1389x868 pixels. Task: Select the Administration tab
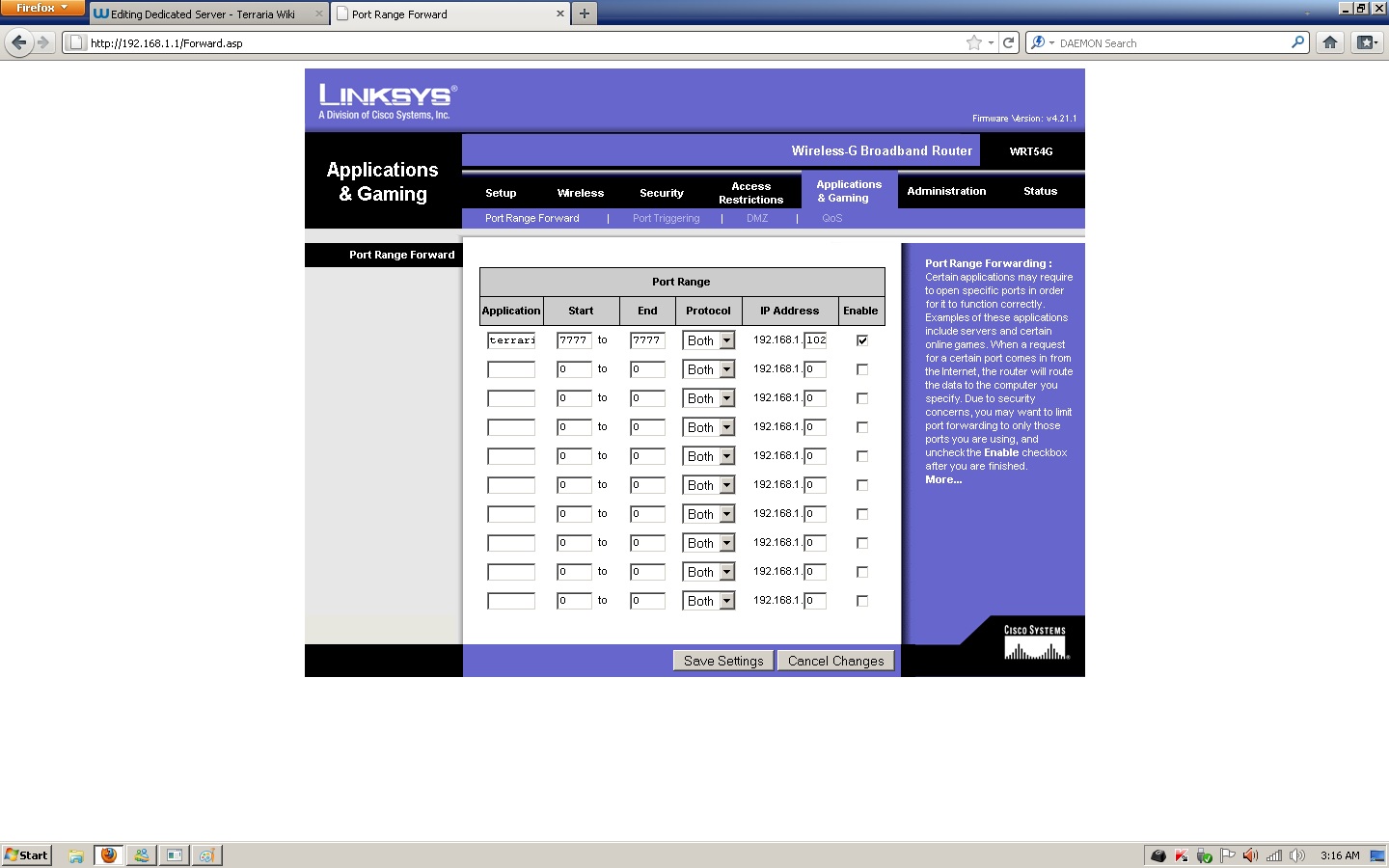[x=946, y=191]
